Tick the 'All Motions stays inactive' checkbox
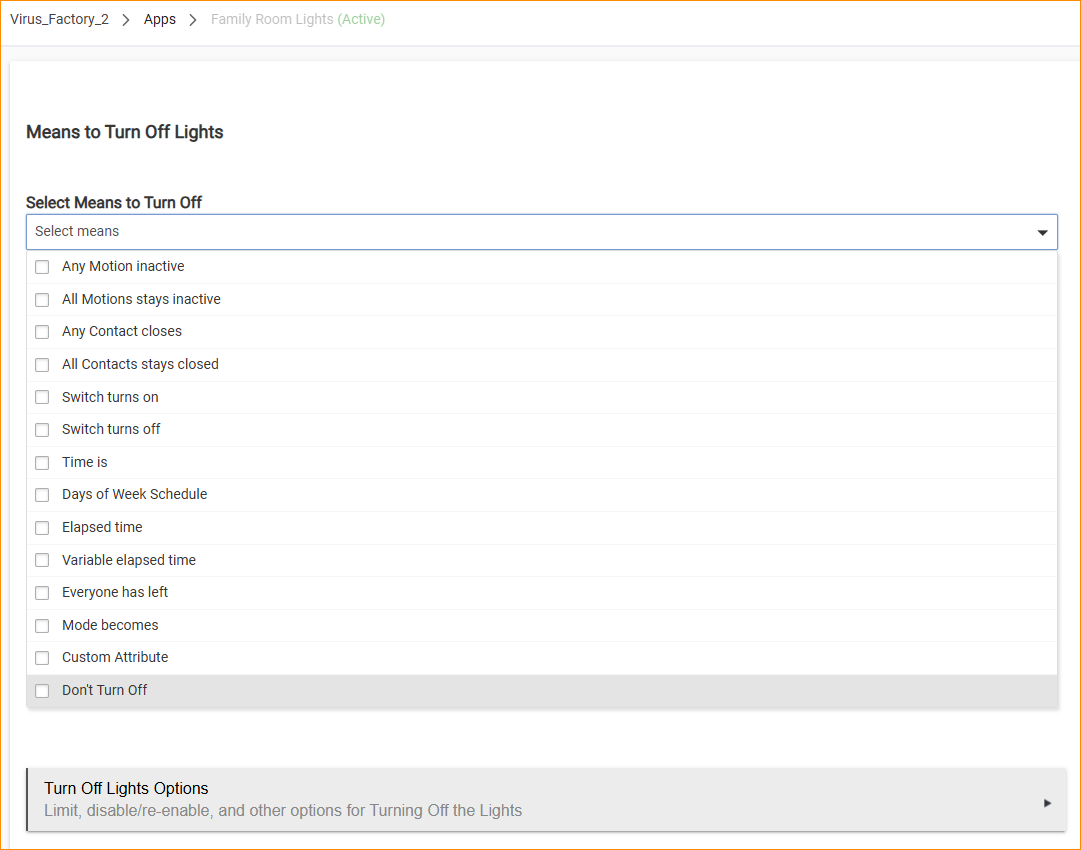This screenshot has width=1081, height=850. (x=42, y=300)
